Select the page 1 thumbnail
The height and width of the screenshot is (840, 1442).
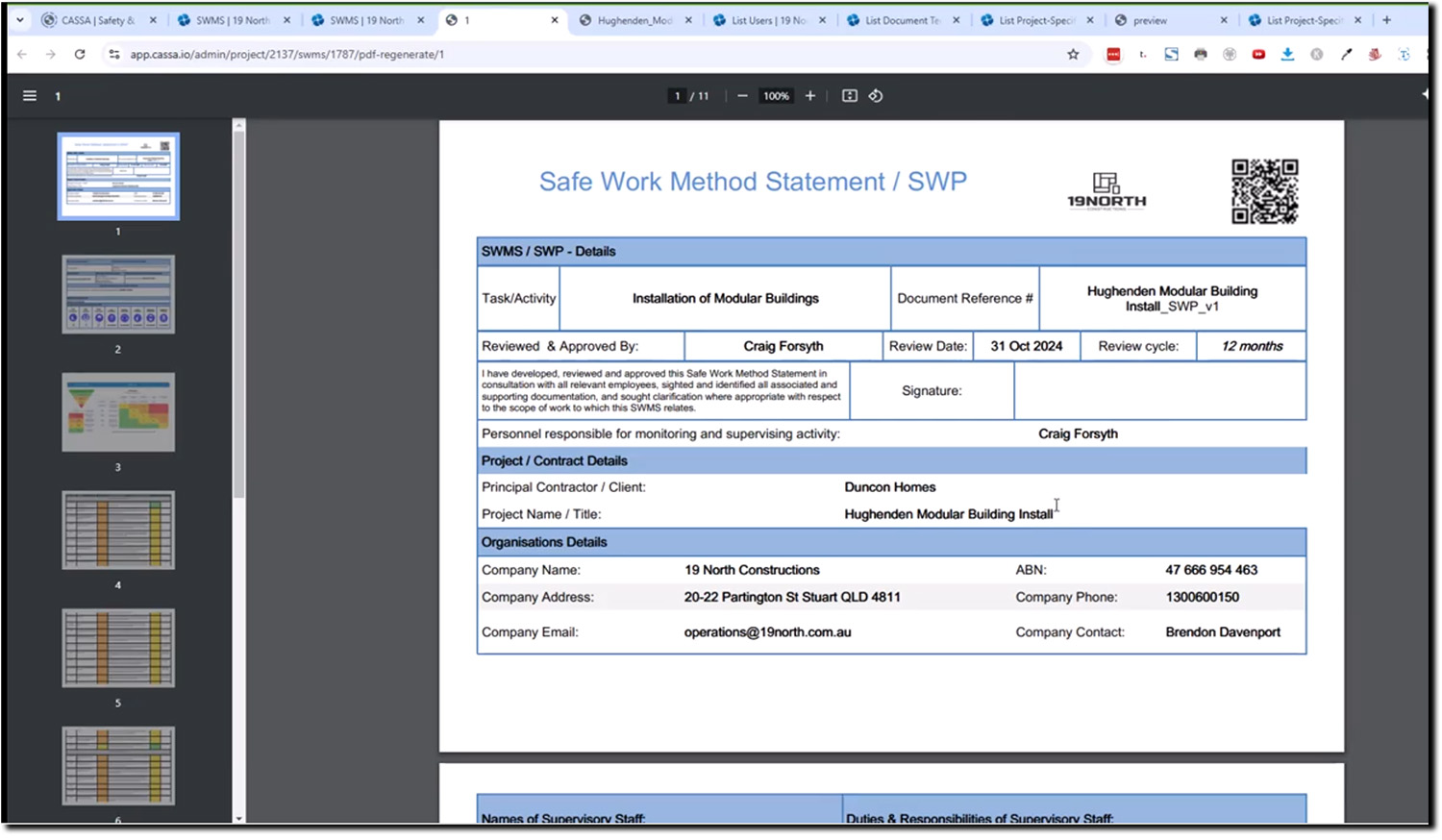[x=118, y=177]
